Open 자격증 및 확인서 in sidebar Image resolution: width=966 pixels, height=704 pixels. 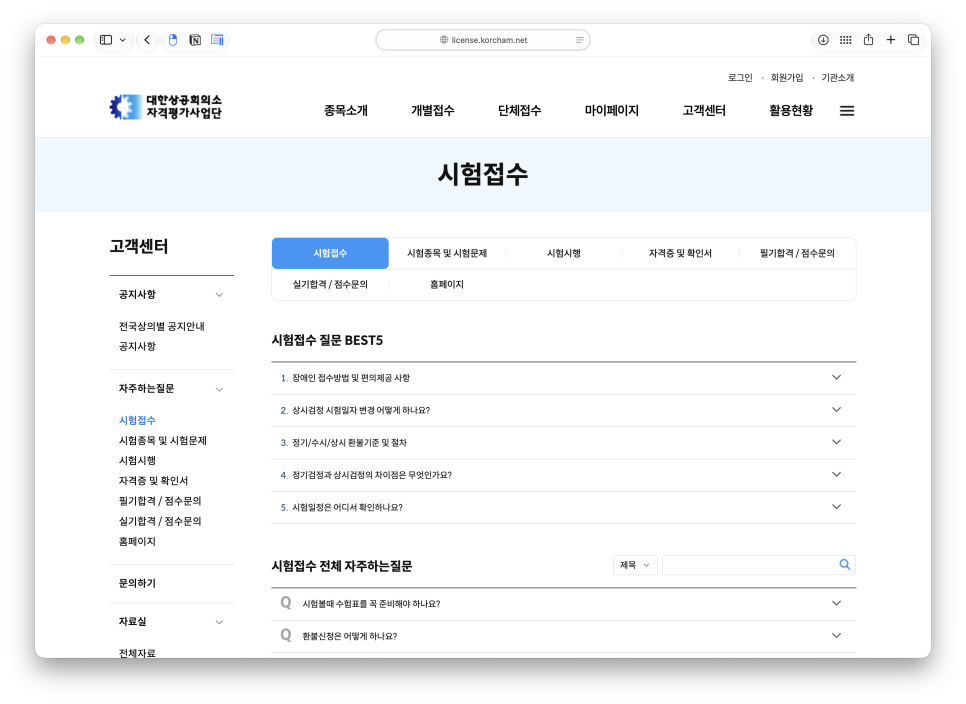pyautogui.click(x=153, y=481)
